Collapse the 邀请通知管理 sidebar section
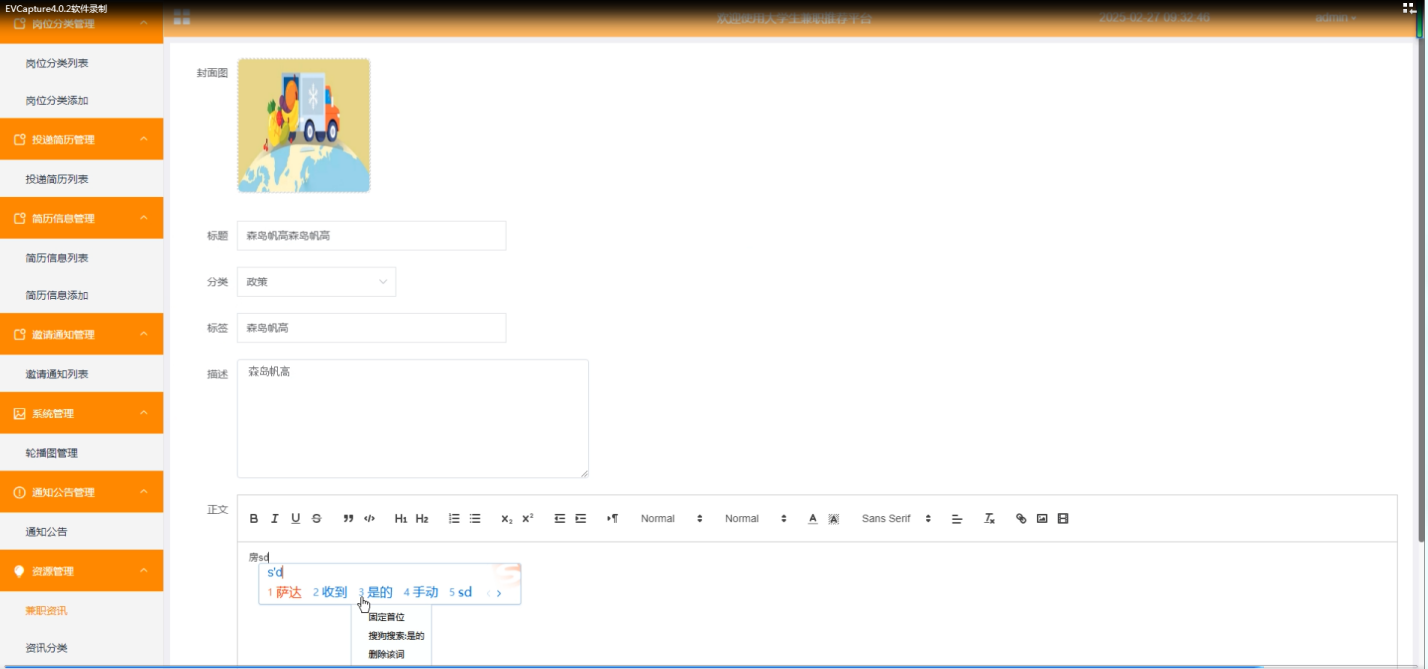 pyautogui.click(x=82, y=334)
